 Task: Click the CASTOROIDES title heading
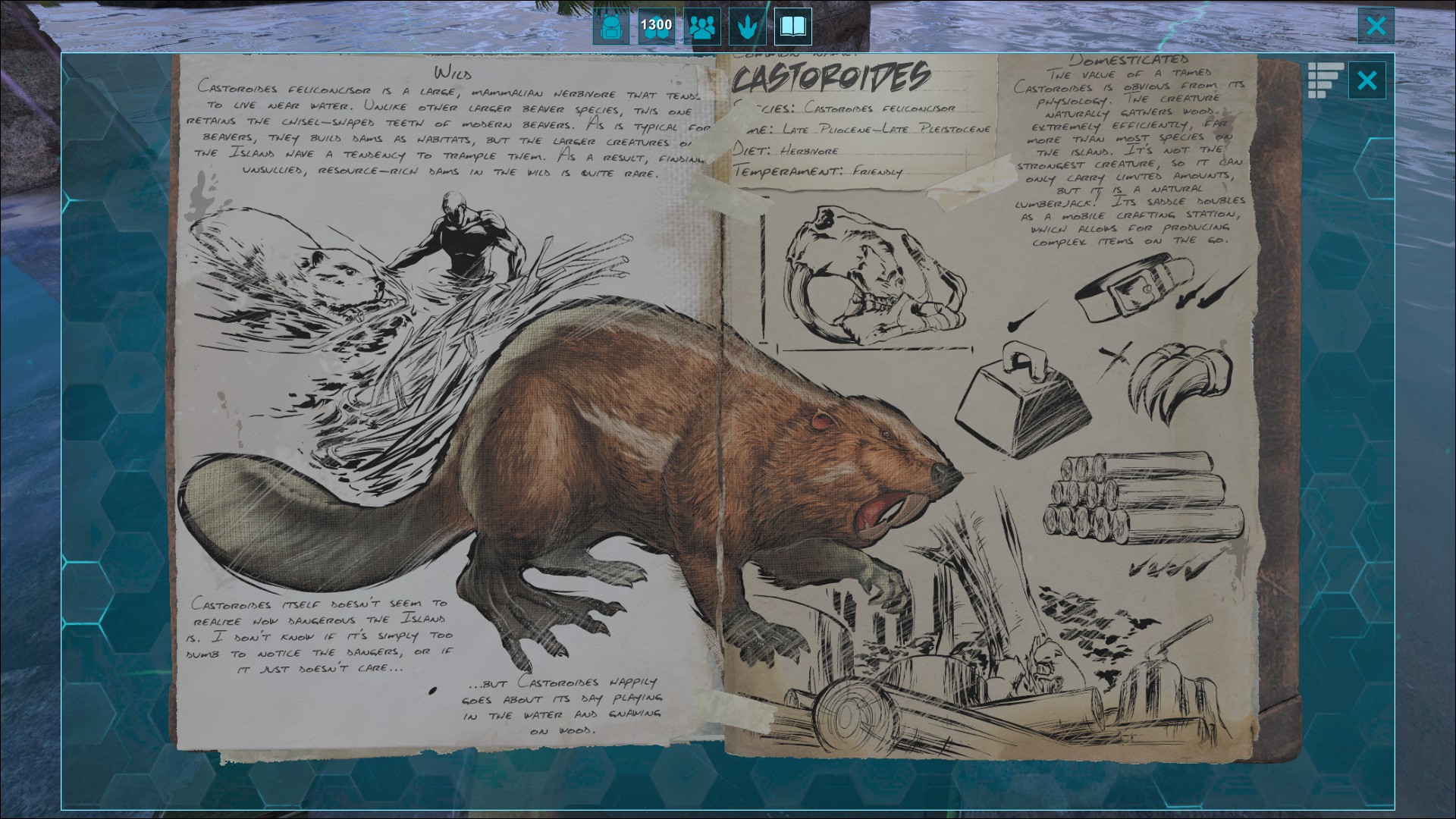click(x=831, y=78)
